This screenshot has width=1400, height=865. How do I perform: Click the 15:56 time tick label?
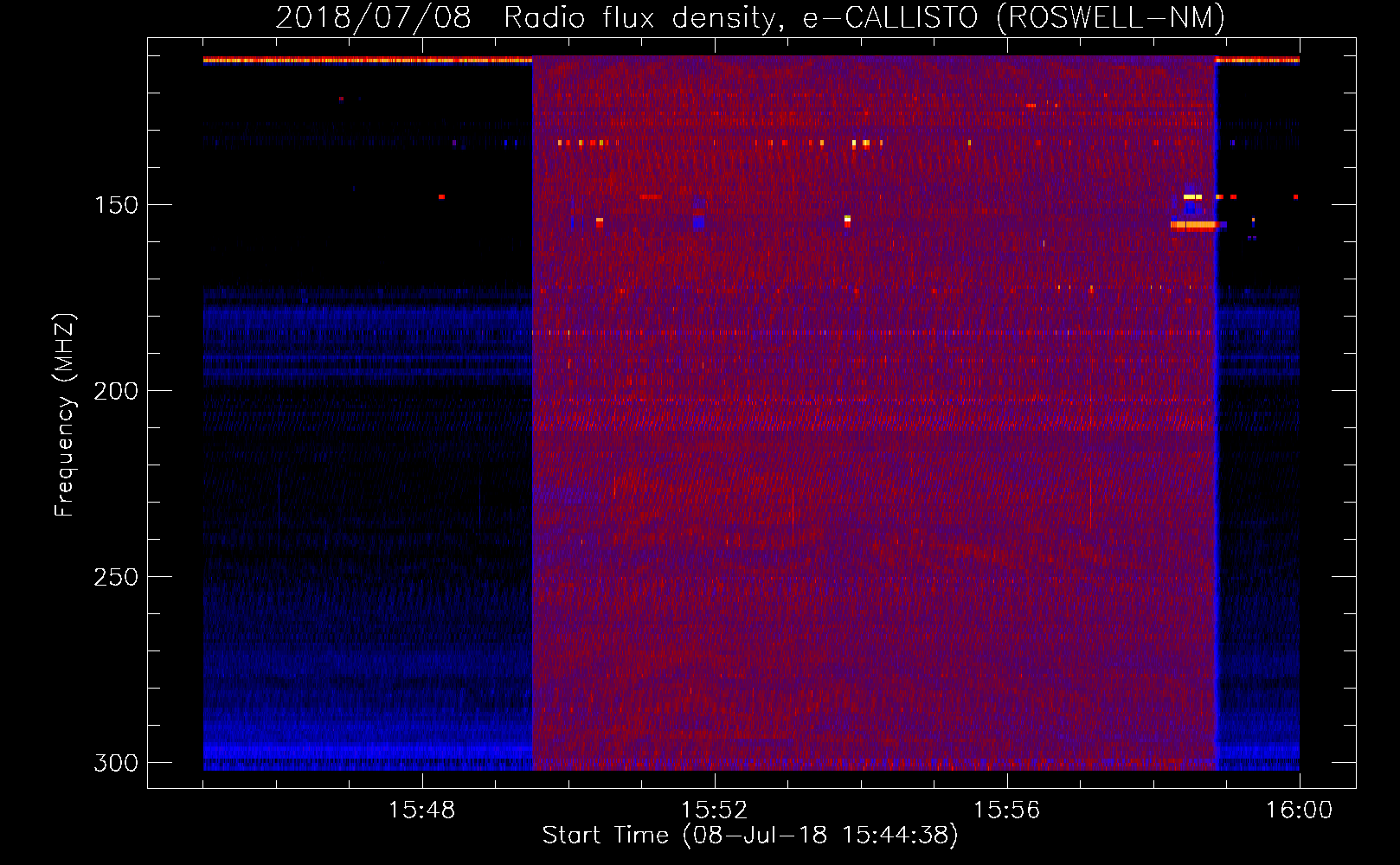(x=1007, y=811)
